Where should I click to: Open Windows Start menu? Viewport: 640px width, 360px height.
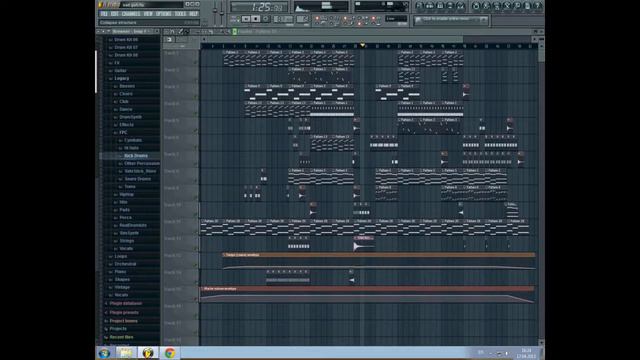click(104, 353)
